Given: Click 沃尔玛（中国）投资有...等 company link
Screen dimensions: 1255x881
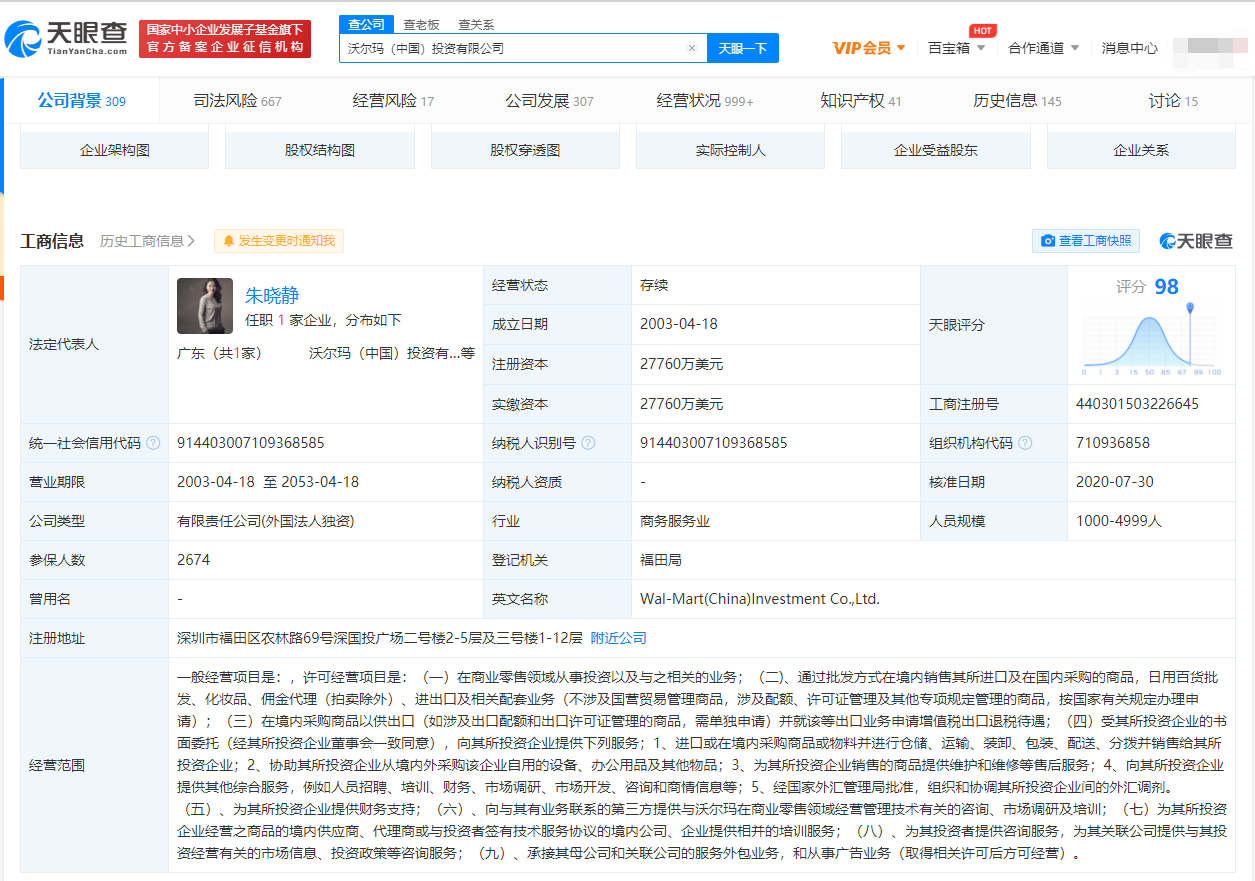Looking at the screenshot, I should pos(392,353).
